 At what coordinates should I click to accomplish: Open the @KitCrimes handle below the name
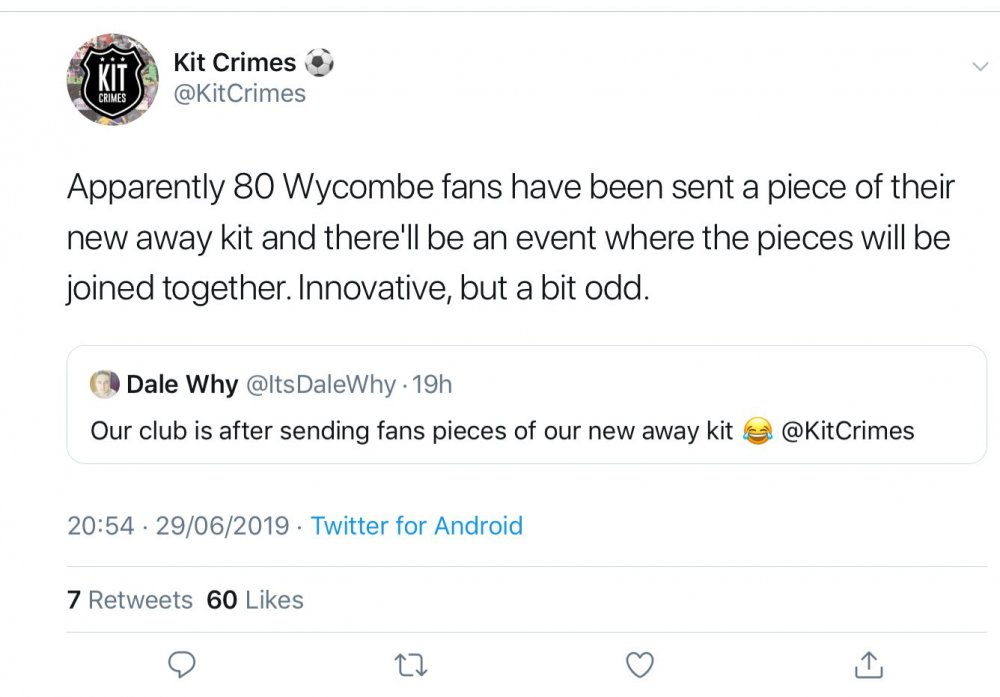239,94
